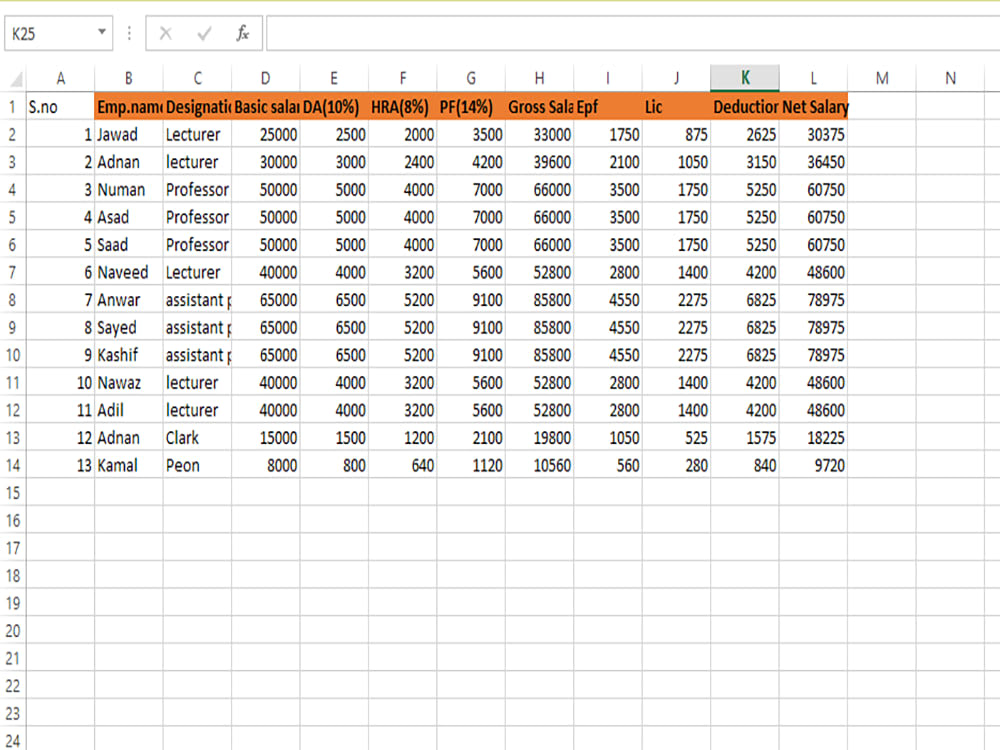Select Kamal's net salary 9720
Viewport: 1000px width, 750px height.
(813, 466)
